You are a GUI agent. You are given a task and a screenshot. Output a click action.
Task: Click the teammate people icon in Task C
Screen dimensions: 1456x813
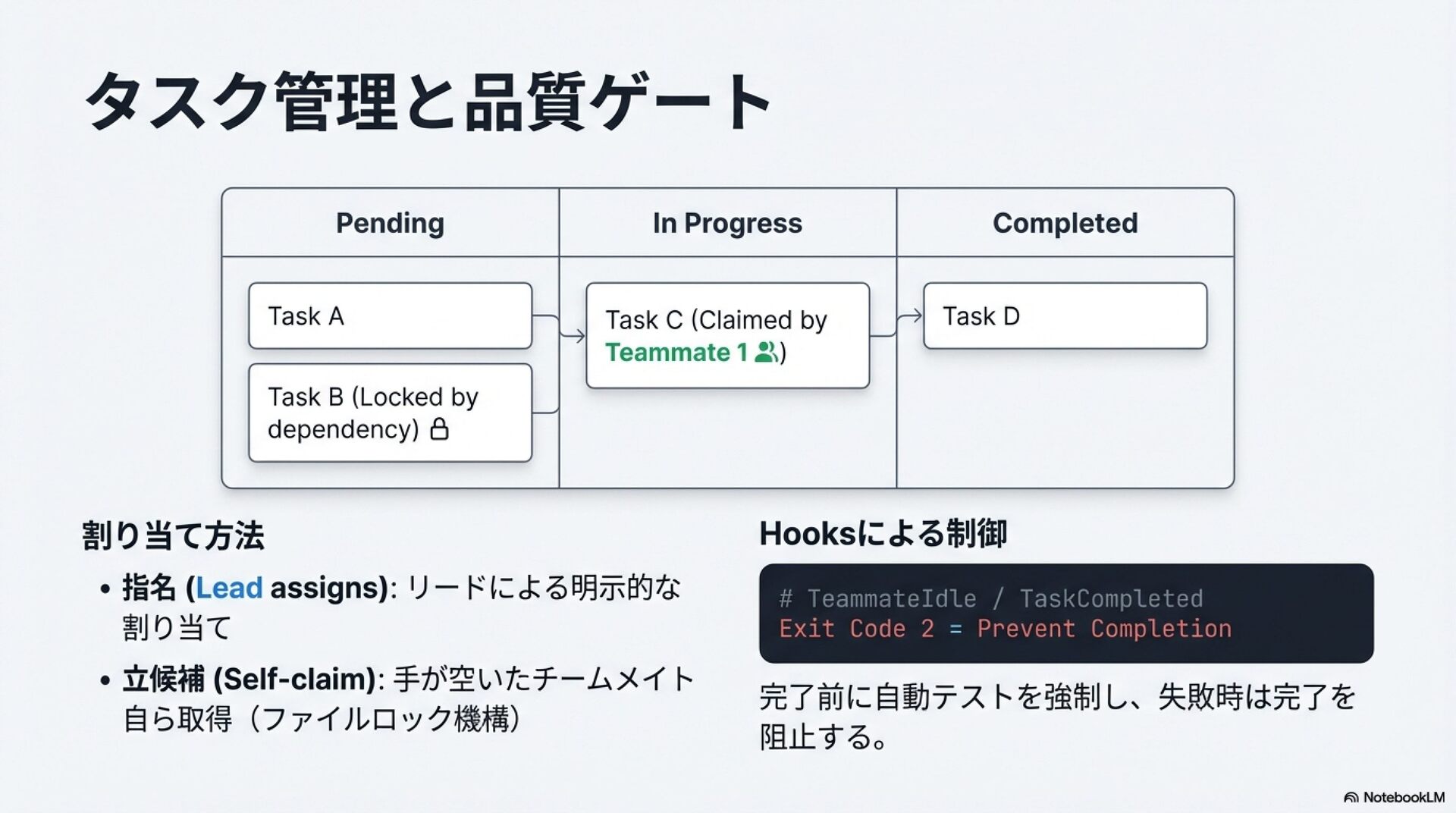(767, 352)
